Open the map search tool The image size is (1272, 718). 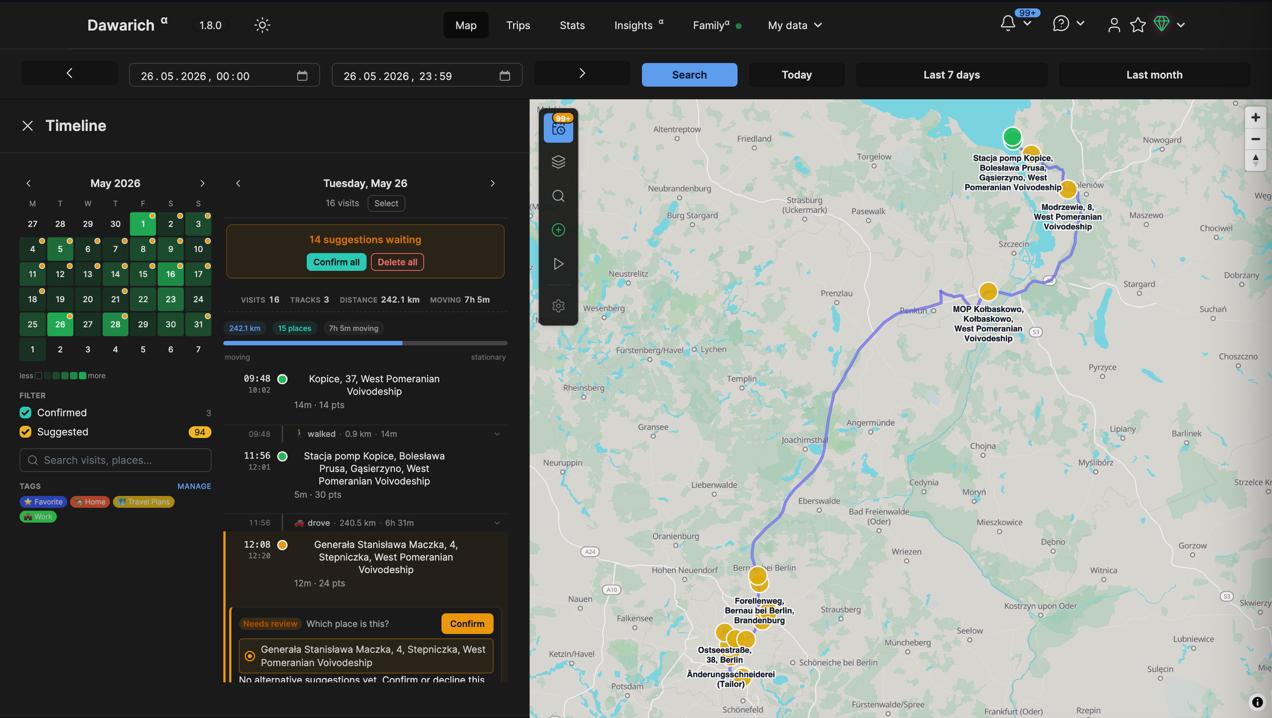point(559,196)
